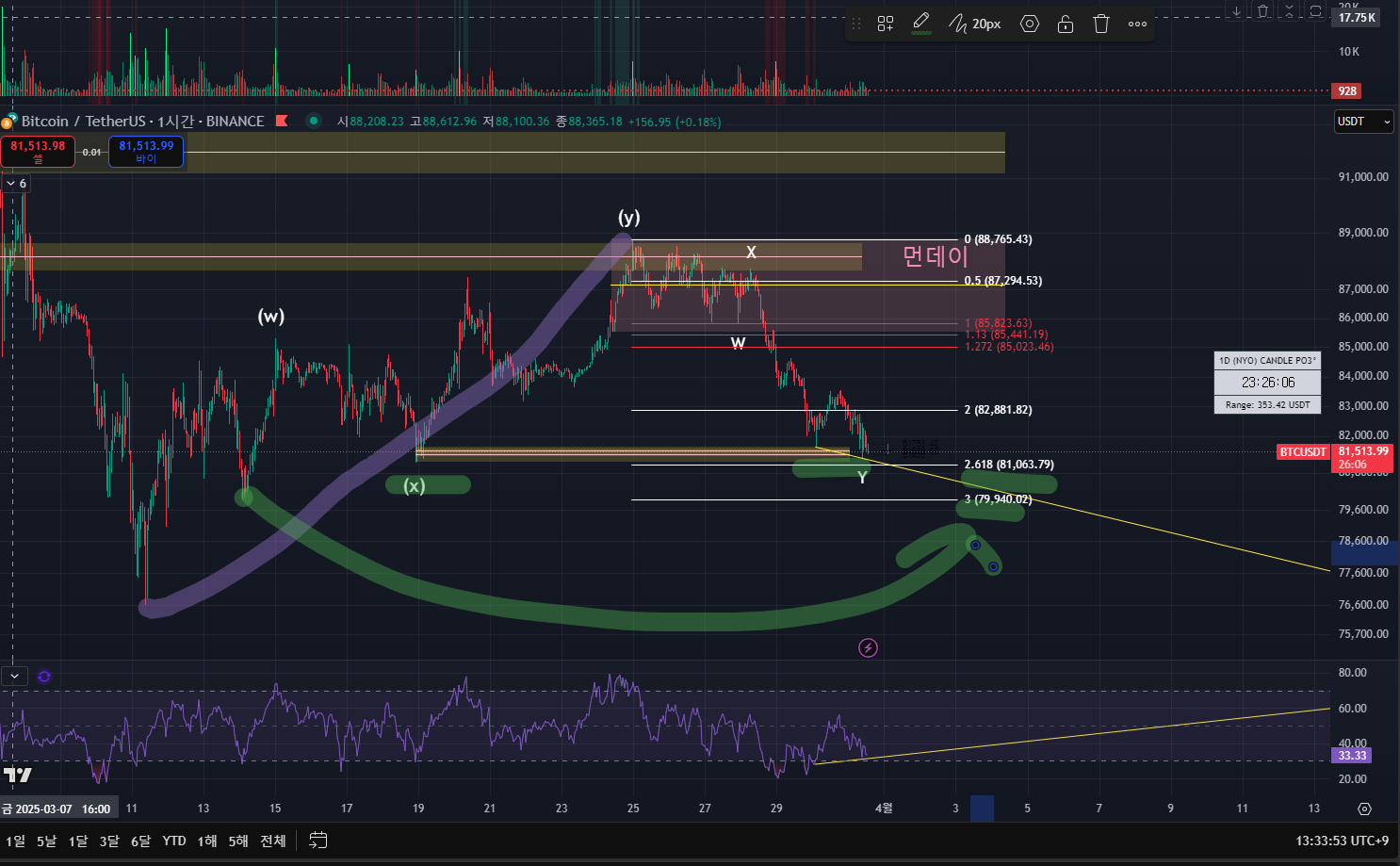The image size is (1400, 866).
Task: Expand the collapsed 6 indicators legend
Action: point(16,184)
